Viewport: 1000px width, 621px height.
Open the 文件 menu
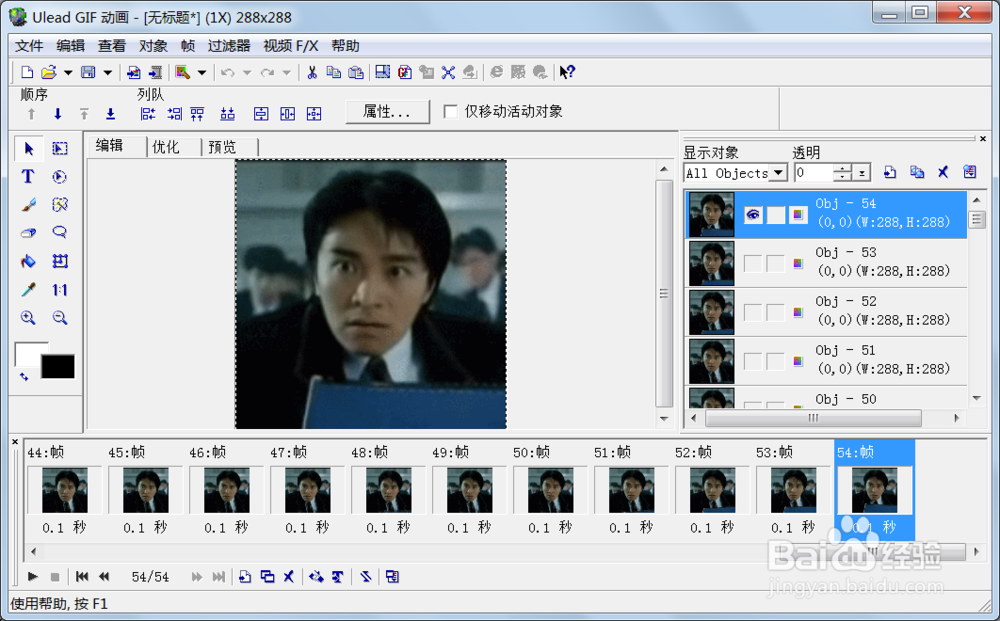click(x=29, y=46)
